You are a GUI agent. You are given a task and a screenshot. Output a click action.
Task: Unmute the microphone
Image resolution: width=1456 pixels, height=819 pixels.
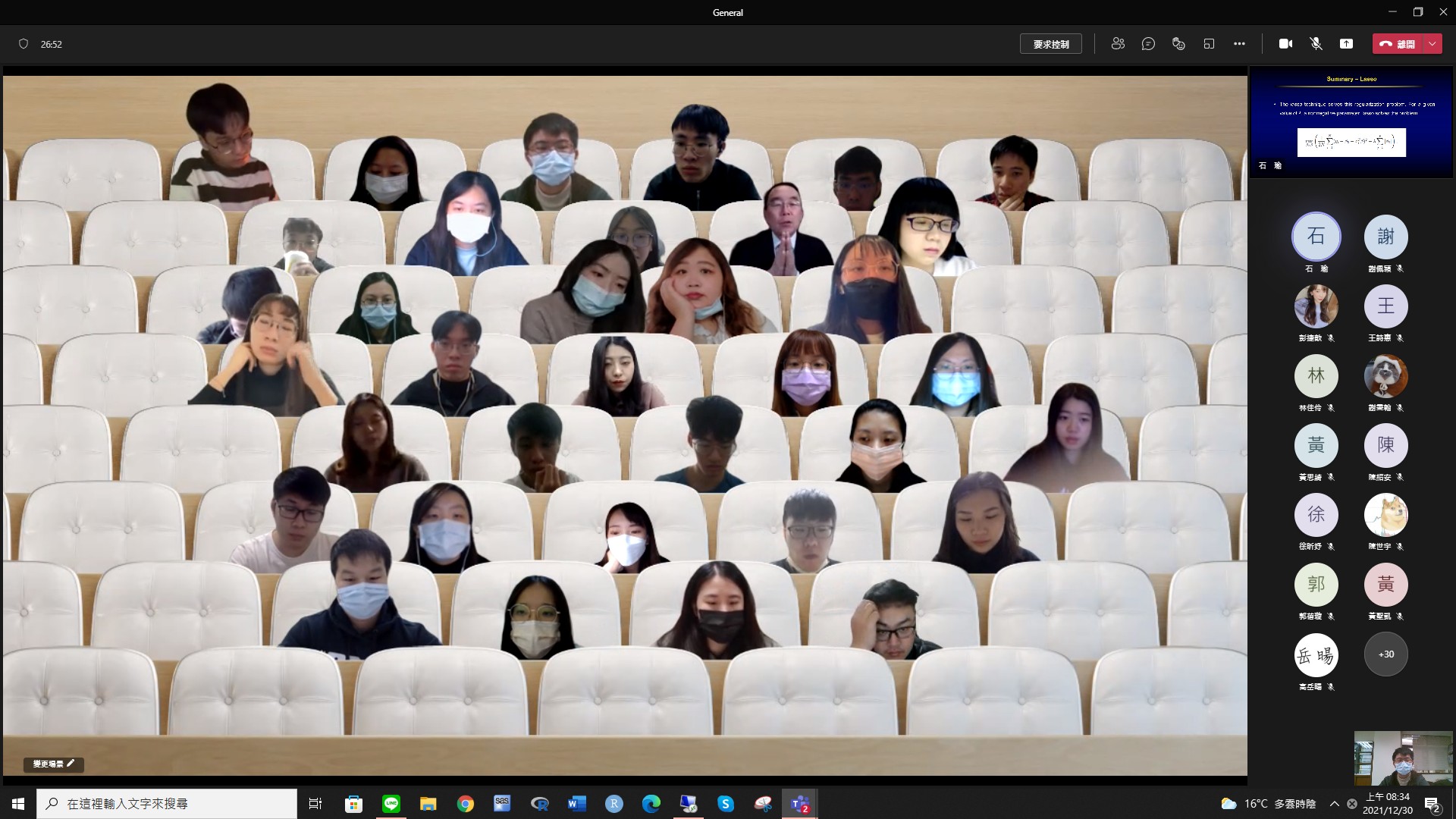(1316, 44)
